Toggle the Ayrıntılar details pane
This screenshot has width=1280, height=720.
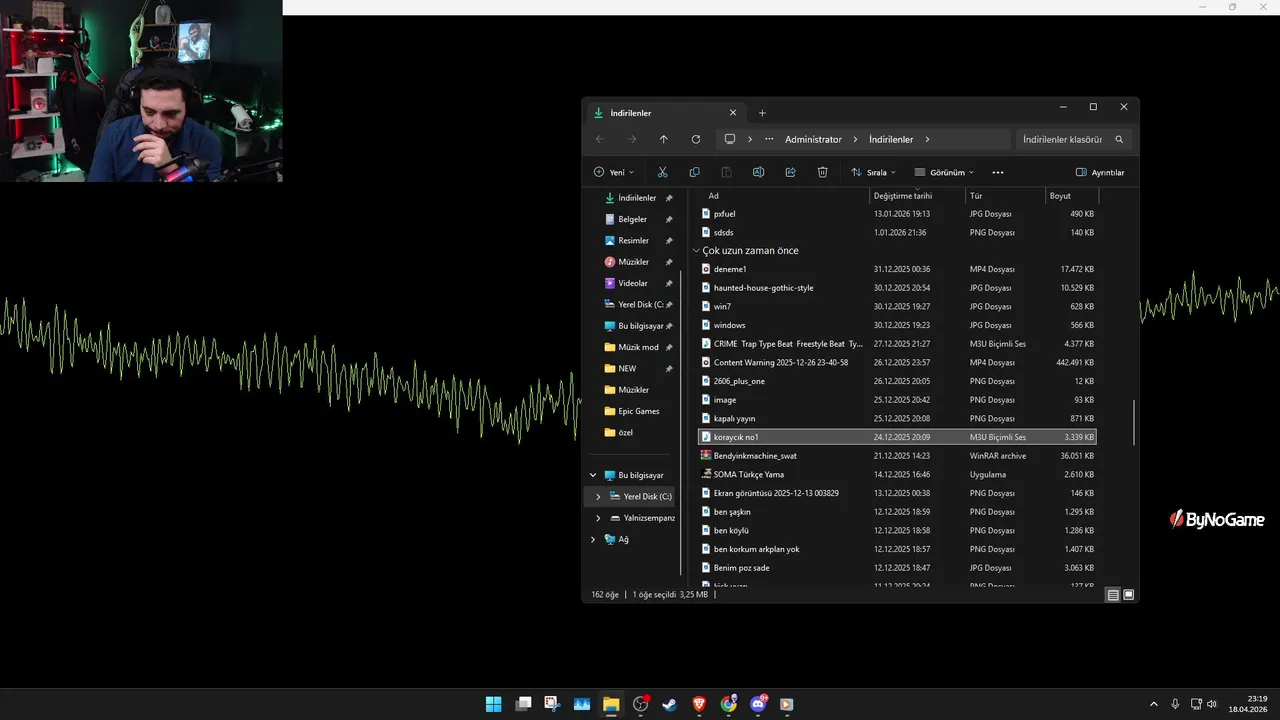(1100, 172)
